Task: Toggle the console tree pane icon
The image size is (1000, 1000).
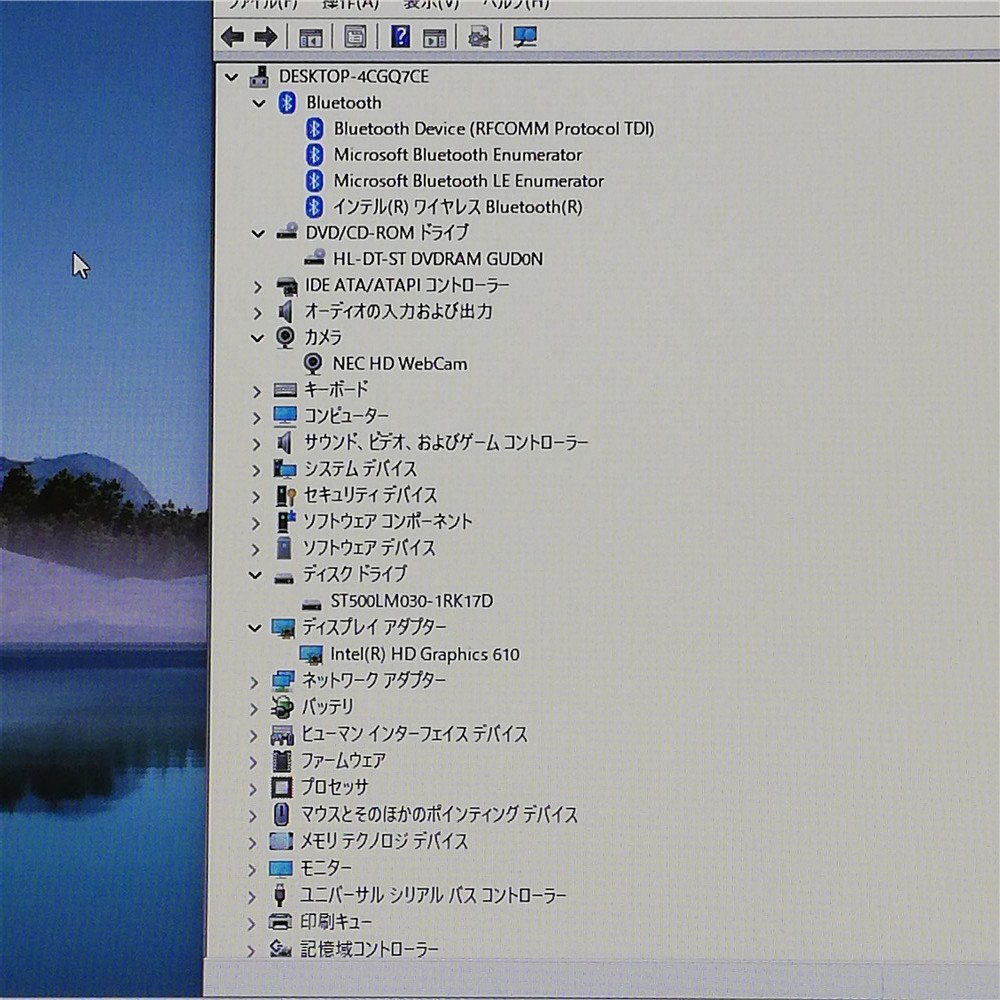Action: tap(310, 38)
